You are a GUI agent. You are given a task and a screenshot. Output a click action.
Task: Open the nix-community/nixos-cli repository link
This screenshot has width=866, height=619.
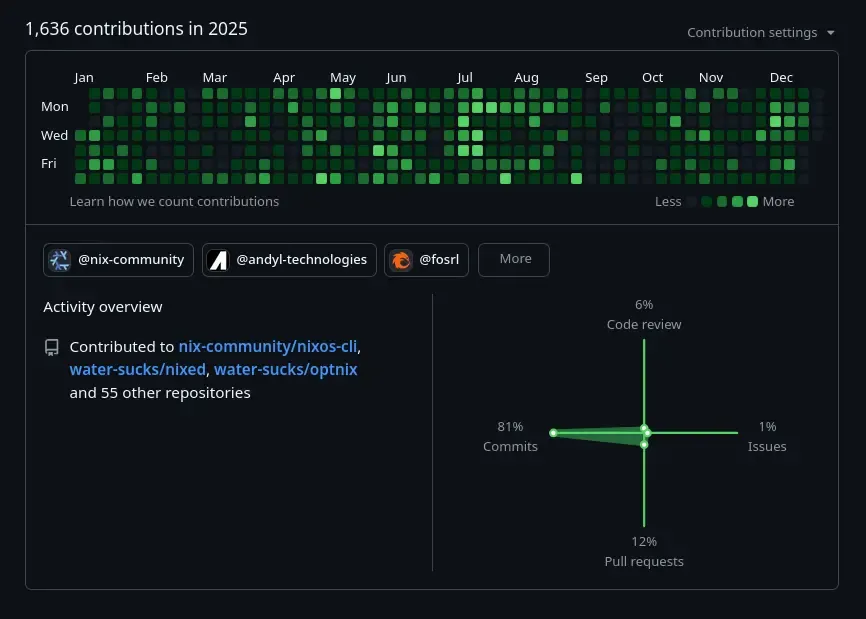point(266,346)
